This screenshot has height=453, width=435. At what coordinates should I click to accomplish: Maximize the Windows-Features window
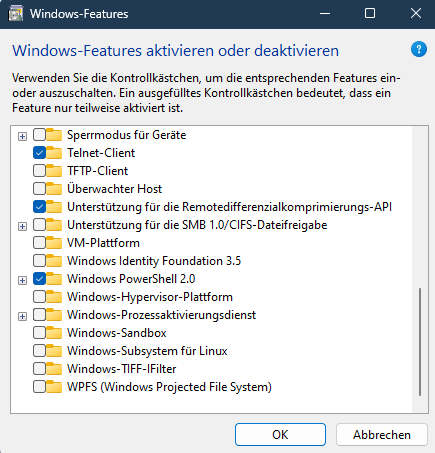[x=370, y=14]
